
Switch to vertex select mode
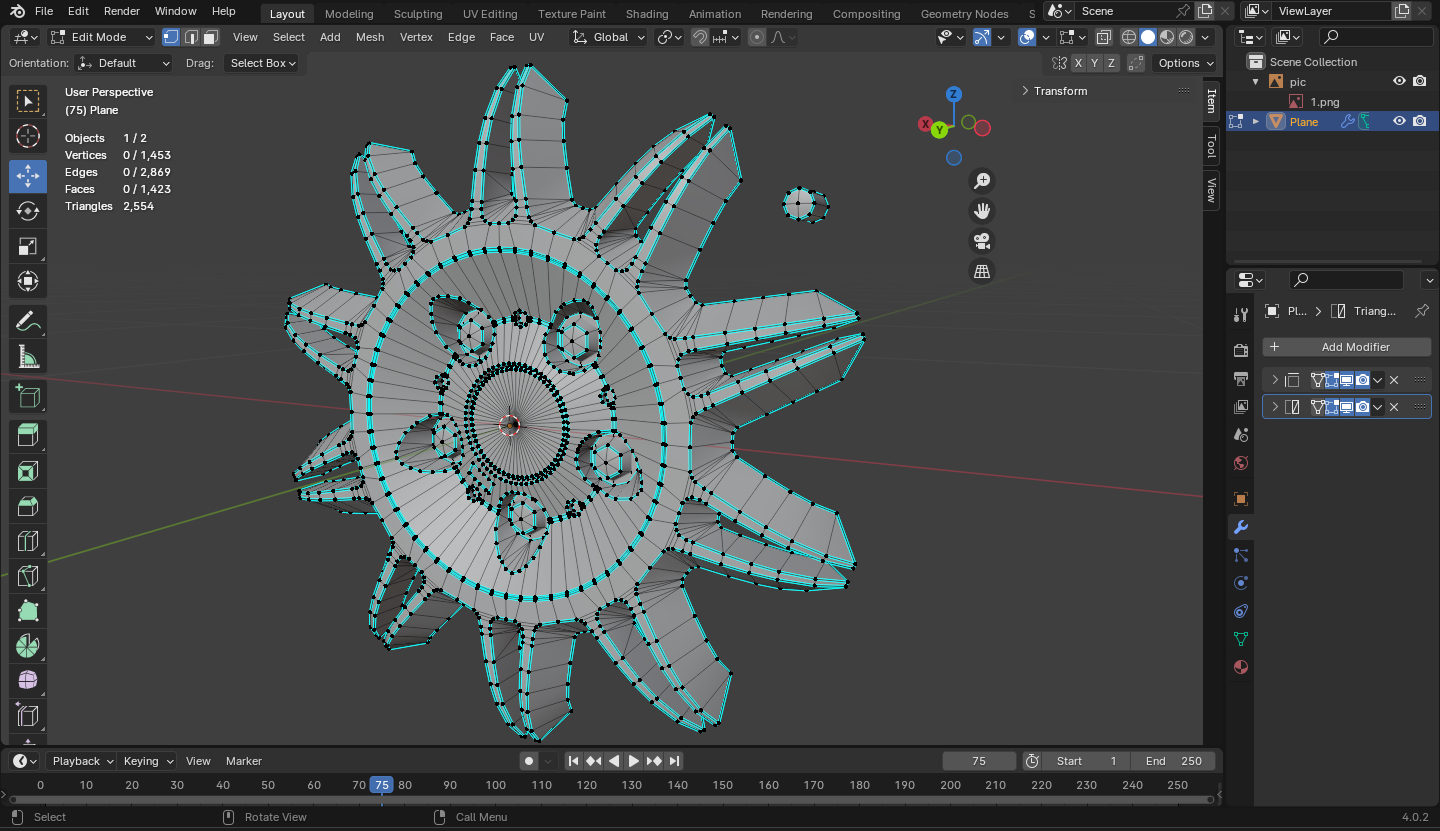pos(171,37)
